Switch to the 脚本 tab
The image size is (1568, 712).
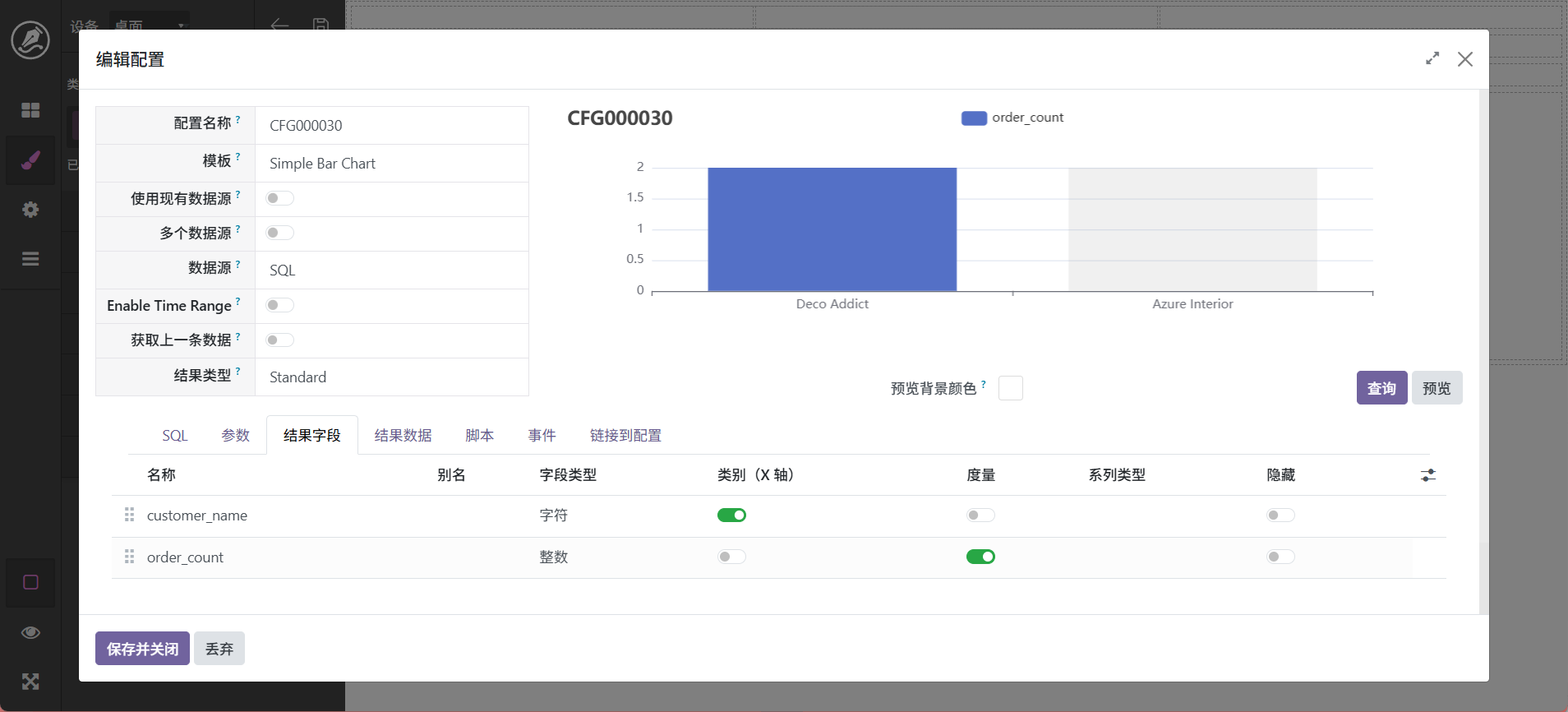coord(479,436)
